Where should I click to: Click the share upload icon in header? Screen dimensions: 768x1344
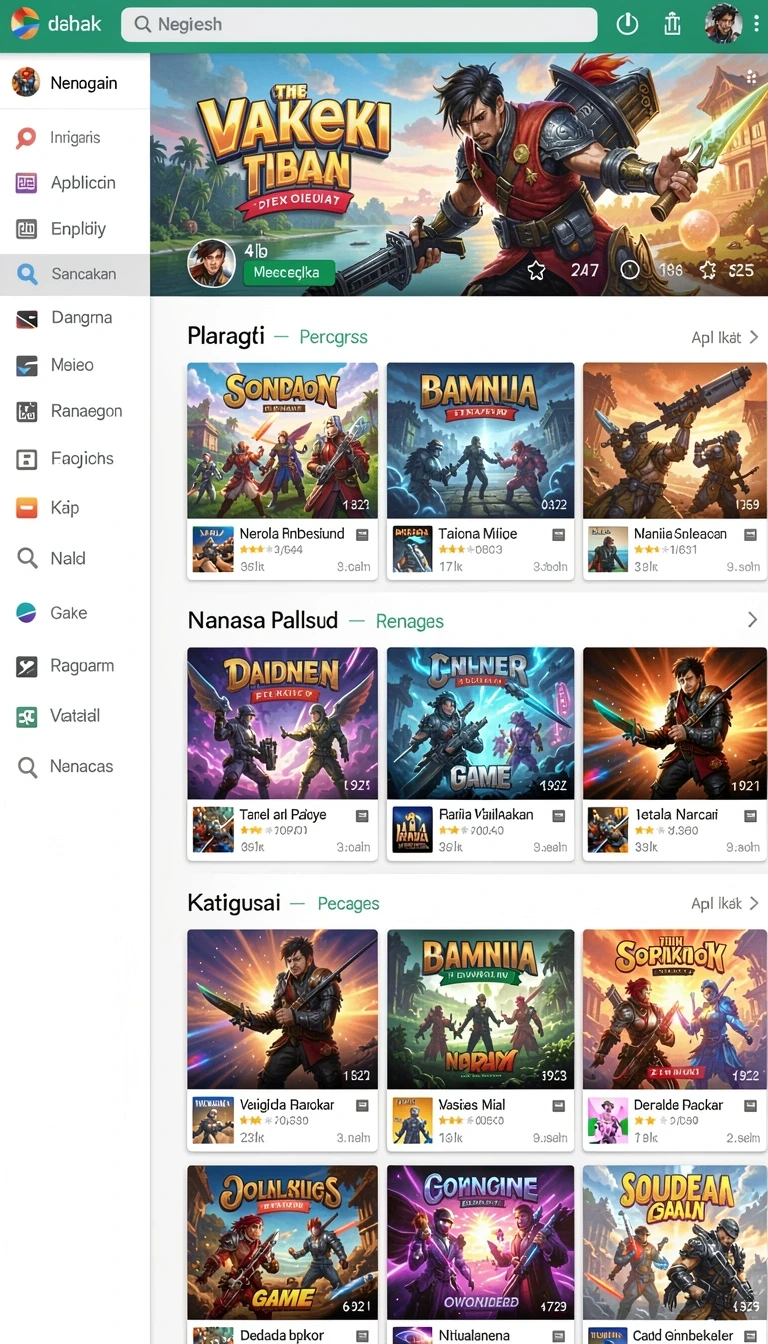coord(672,24)
